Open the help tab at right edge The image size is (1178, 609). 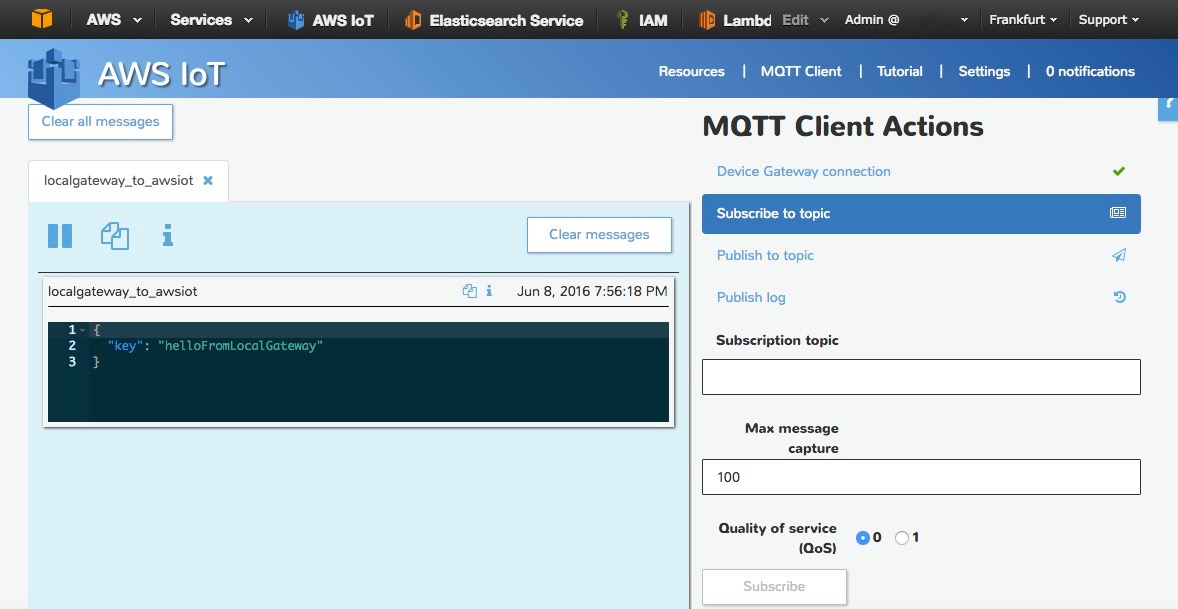pos(1168,107)
